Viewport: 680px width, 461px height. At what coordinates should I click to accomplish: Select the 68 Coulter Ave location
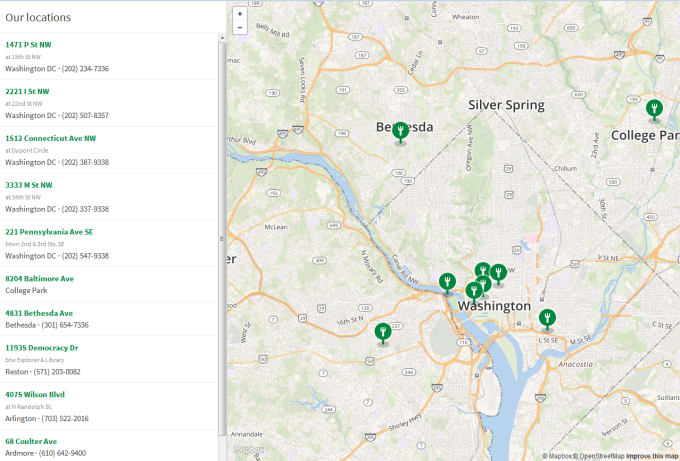click(31, 441)
